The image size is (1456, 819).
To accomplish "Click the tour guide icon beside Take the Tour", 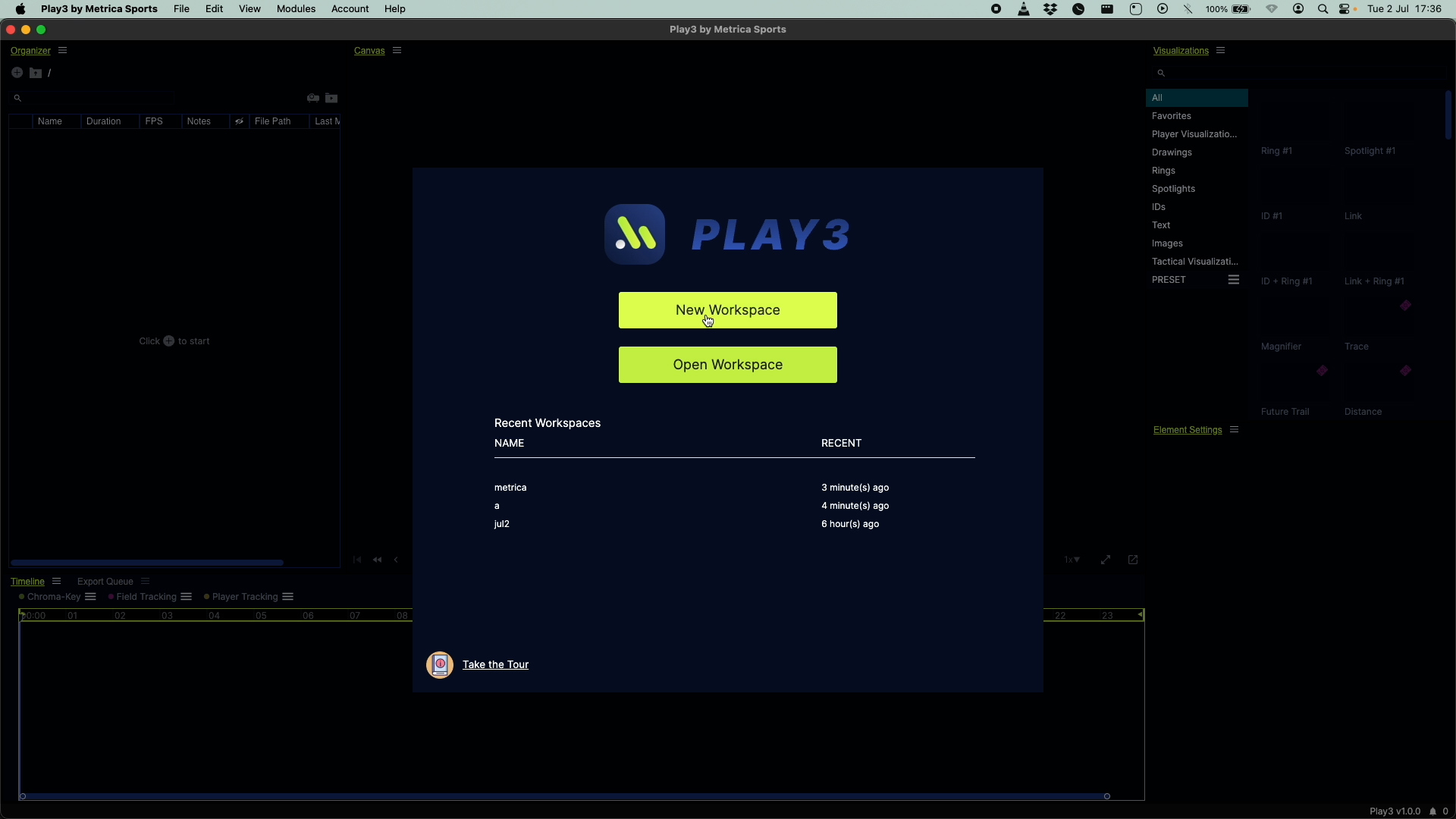I will click(x=440, y=665).
